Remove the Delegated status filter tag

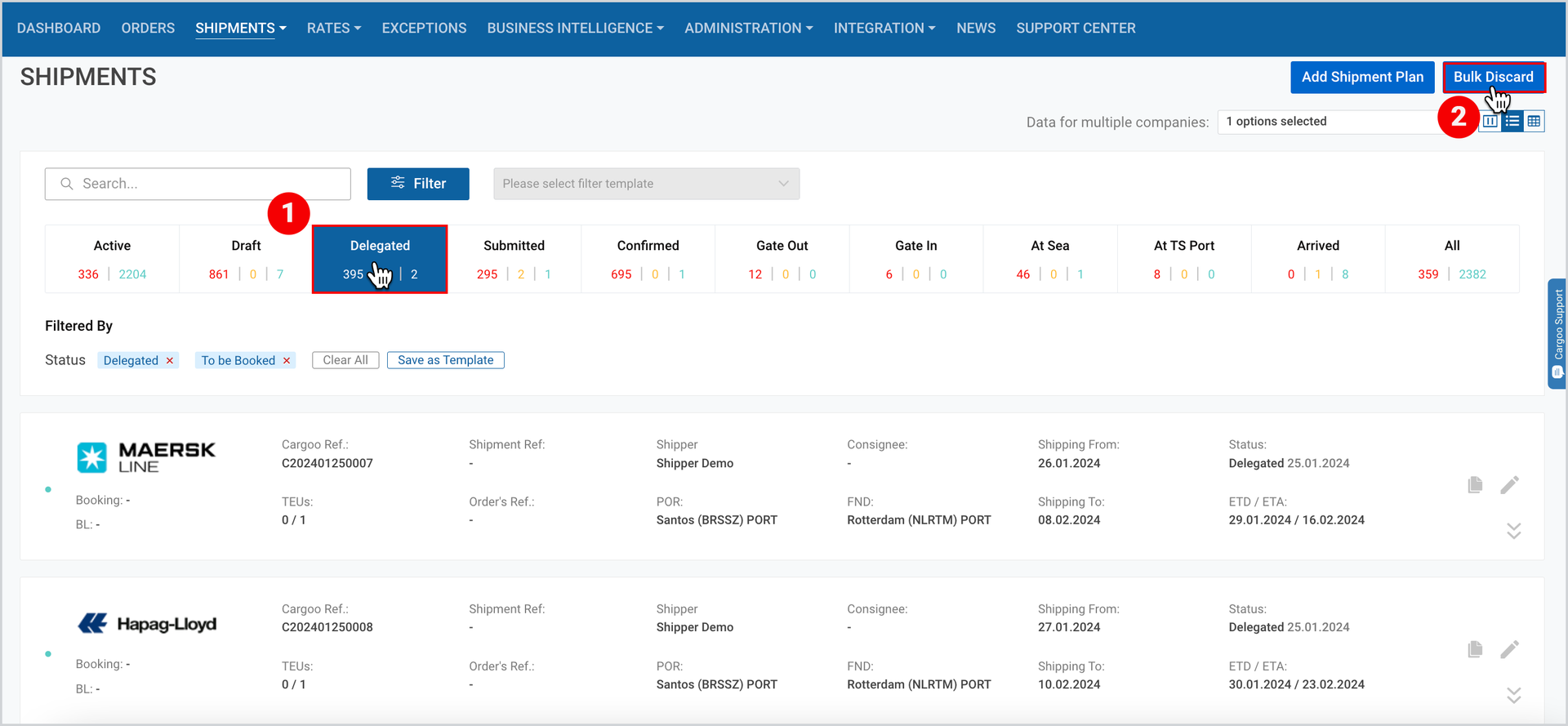170,360
